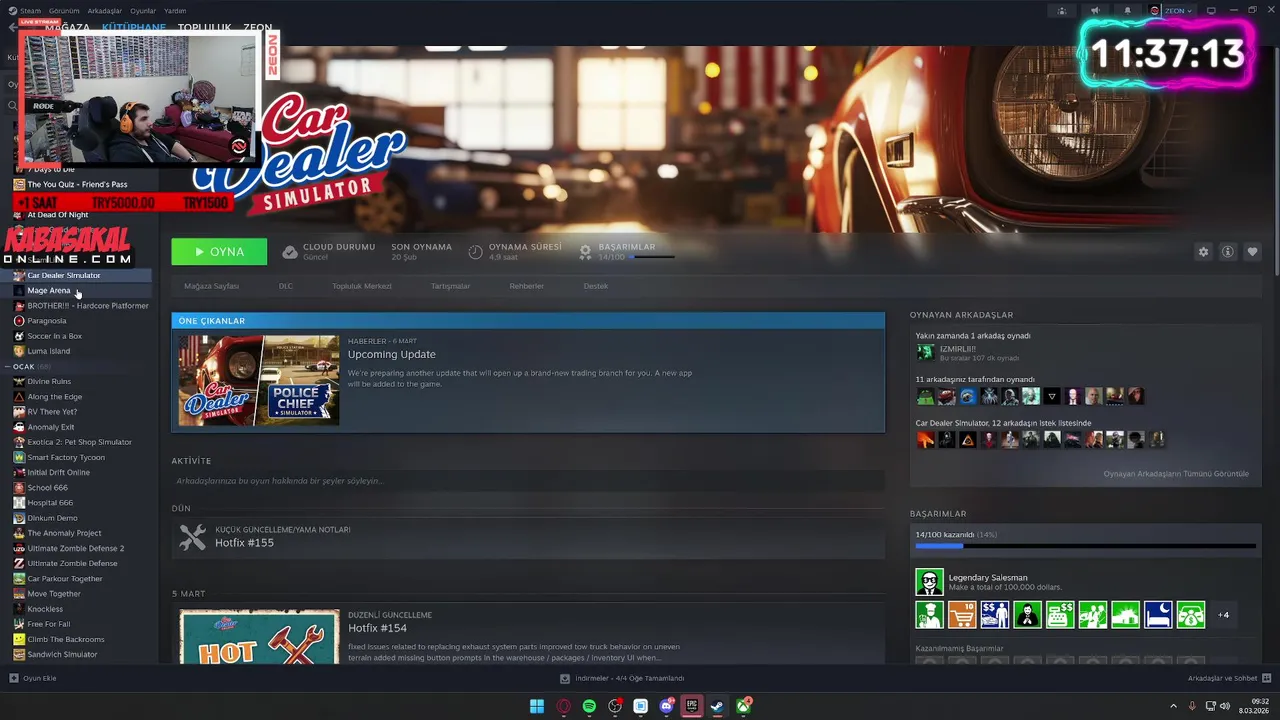Click the cloud status icon
1280x720 pixels.
(x=290, y=252)
